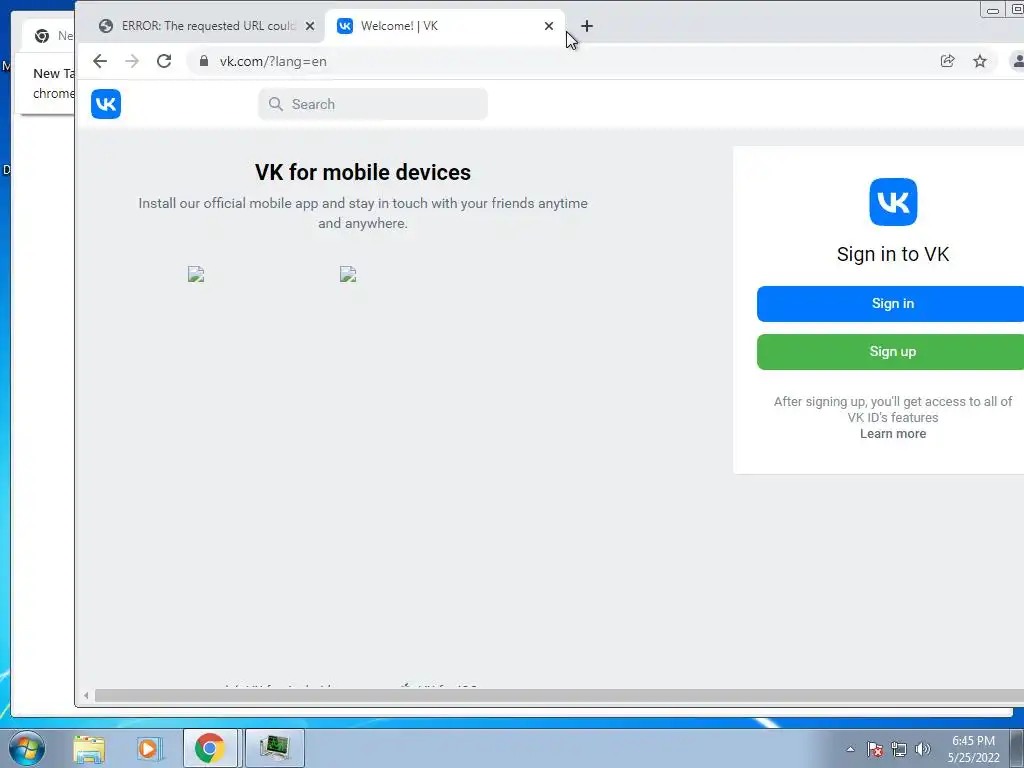Click Show desktop button at taskbar end
The width and height of the screenshot is (1024, 768).
pos(1018,748)
